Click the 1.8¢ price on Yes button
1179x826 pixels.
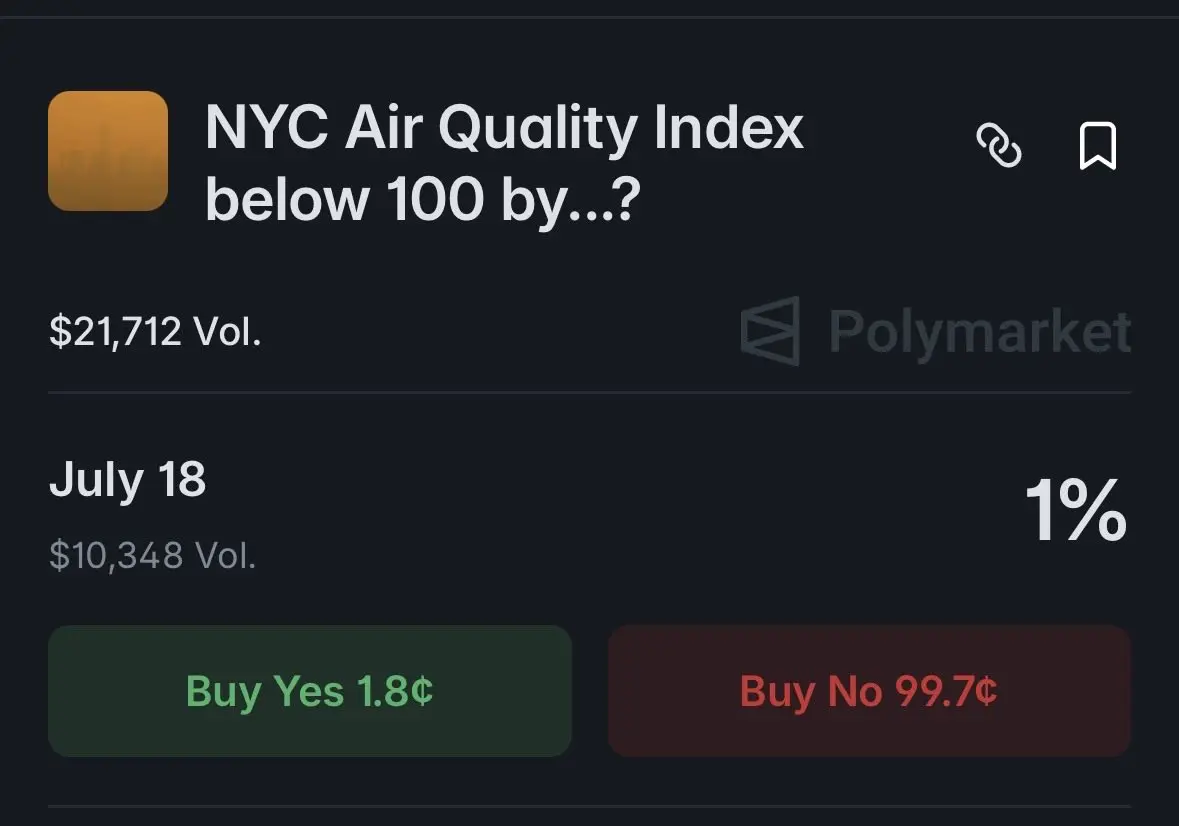click(x=395, y=691)
